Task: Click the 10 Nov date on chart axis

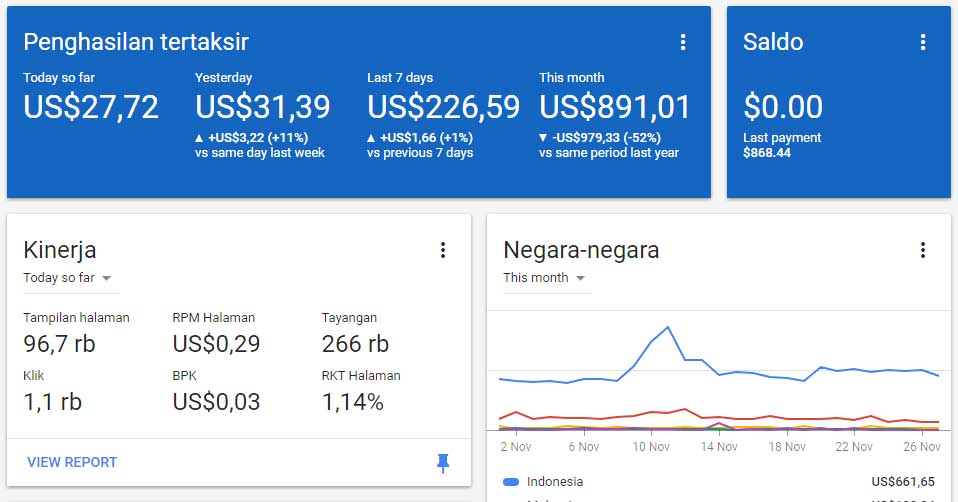Action: click(x=651, y=447)
